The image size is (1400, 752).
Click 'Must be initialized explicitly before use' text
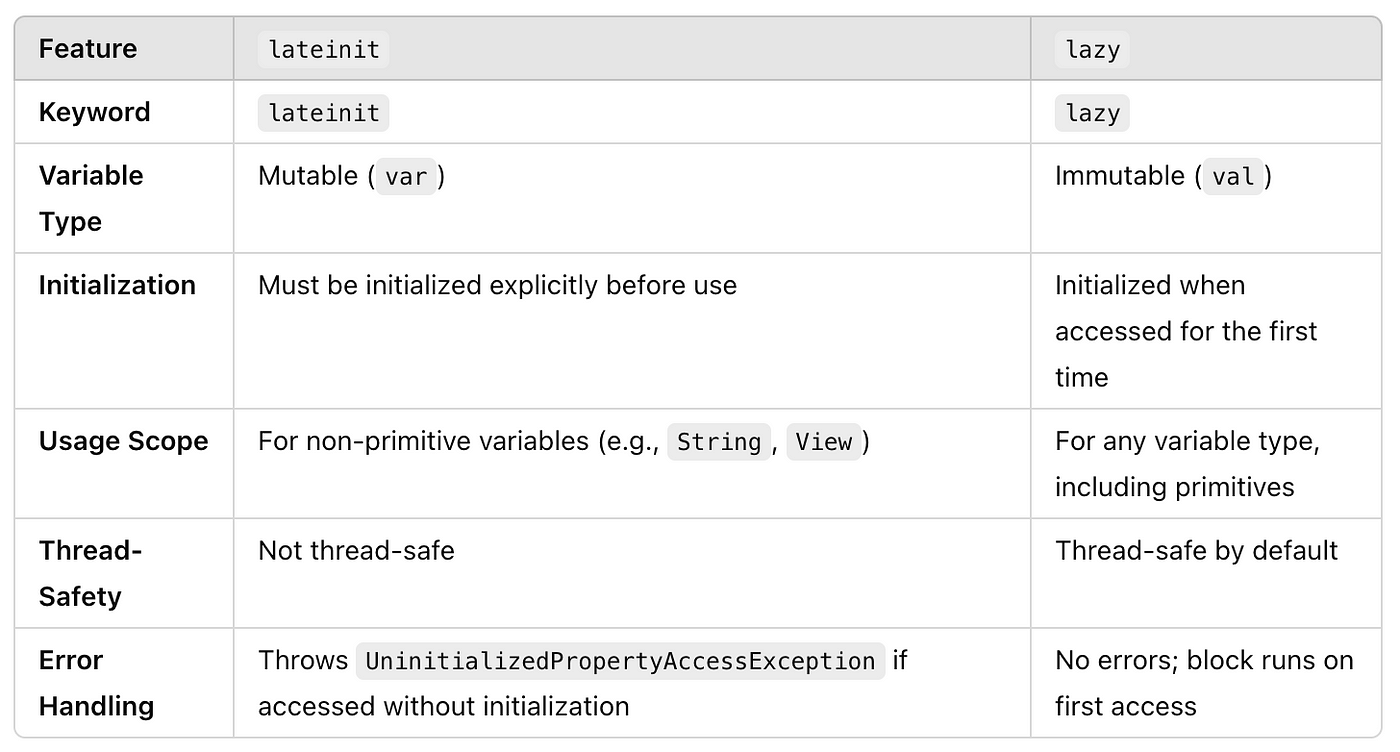(x=497, y=285)
